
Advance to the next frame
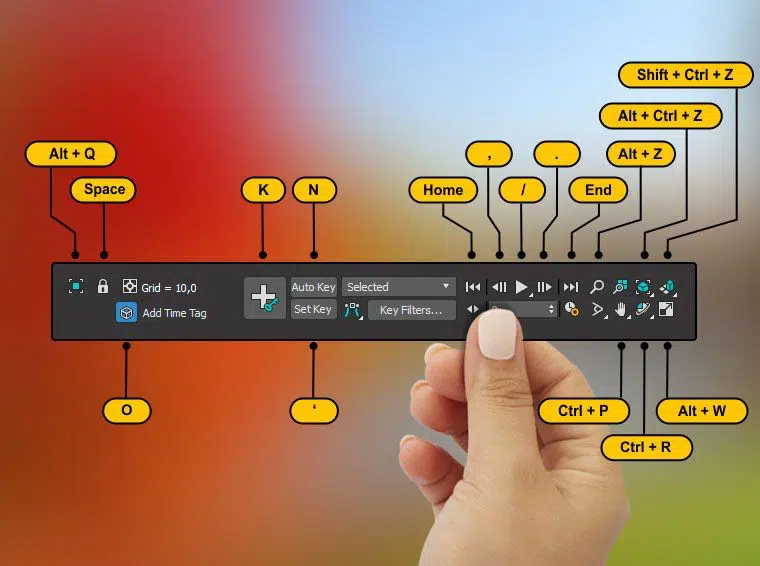click(x=544, y=287)
